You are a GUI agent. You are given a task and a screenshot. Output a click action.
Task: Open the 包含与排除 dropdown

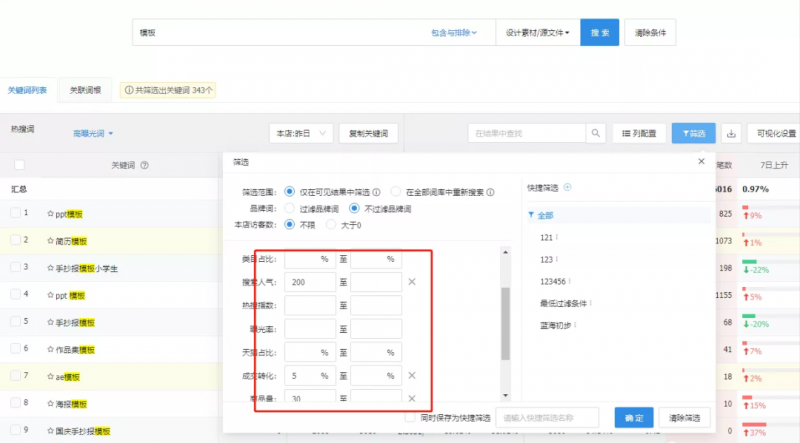(x=454, y=33)
